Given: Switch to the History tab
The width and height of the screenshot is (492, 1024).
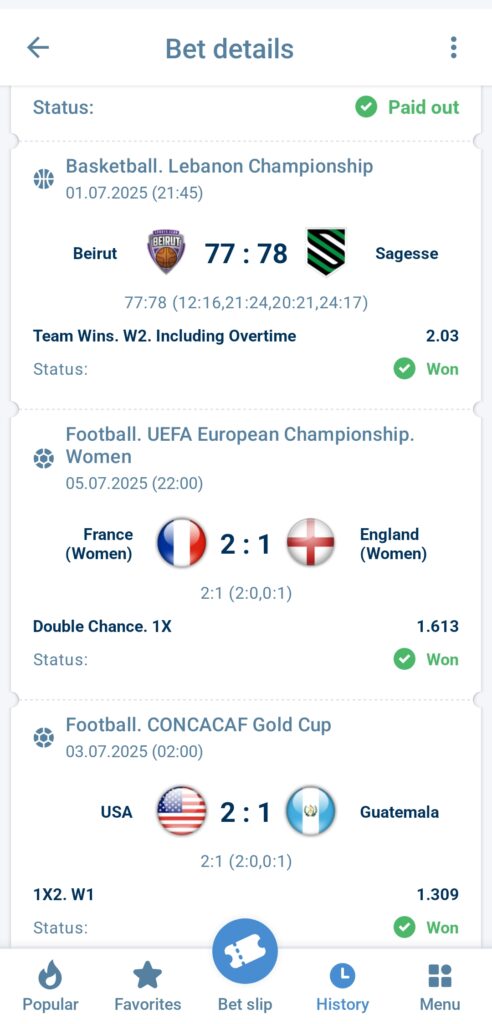Looking at the screenshot, I should pos(342,987).
